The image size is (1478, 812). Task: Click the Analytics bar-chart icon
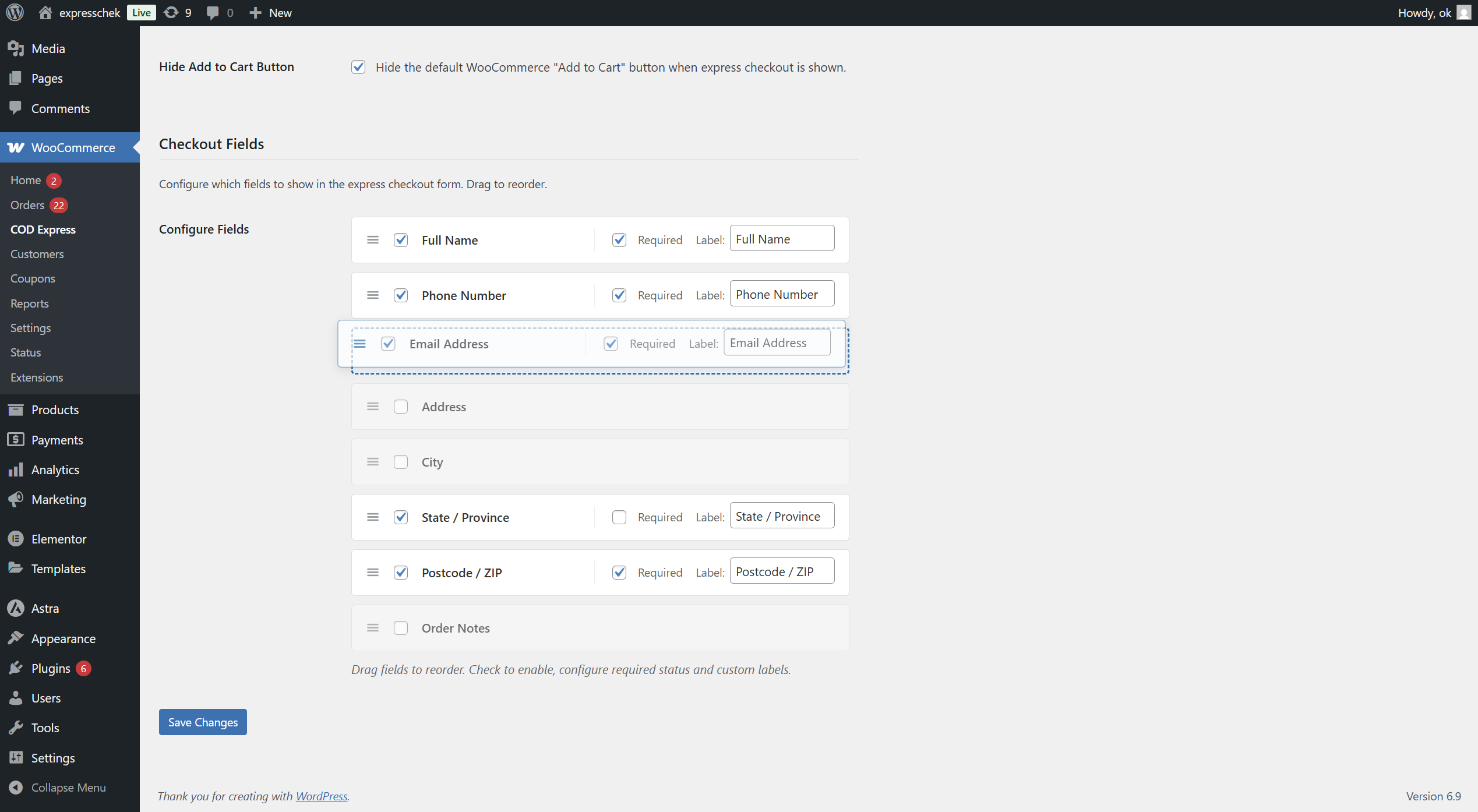pos(16,469)
